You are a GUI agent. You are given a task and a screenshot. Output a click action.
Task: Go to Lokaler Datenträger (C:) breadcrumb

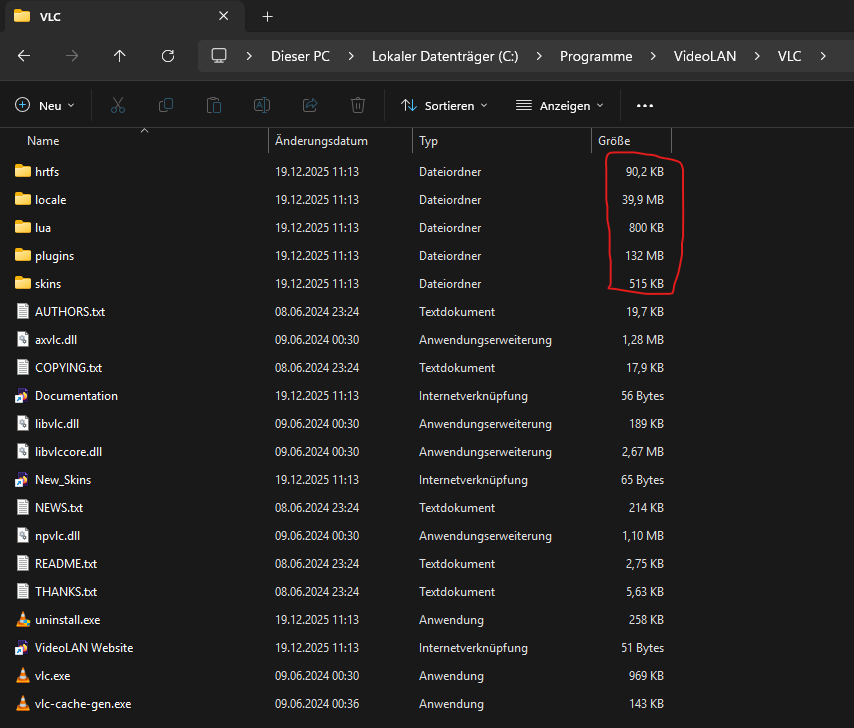pyautogui.click(x=445, y=56)
